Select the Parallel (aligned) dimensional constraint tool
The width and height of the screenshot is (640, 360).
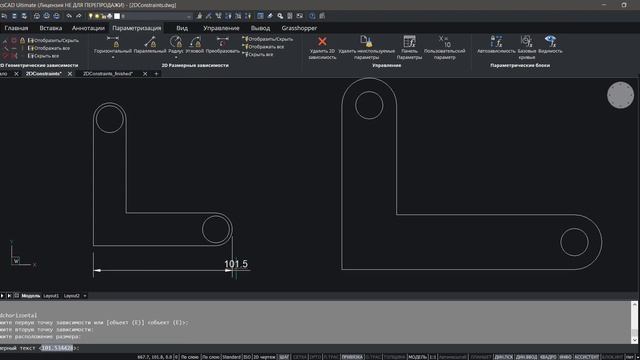[150, 44]
